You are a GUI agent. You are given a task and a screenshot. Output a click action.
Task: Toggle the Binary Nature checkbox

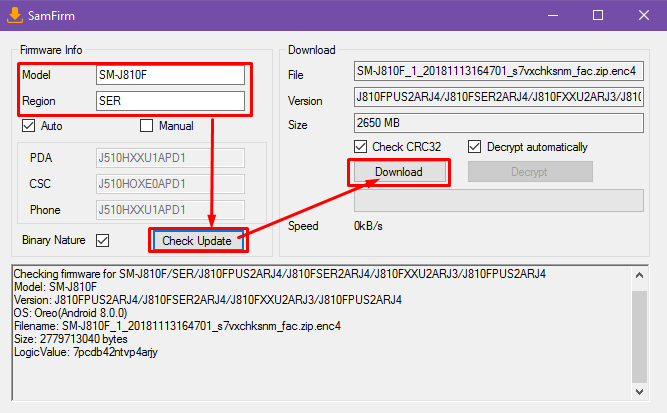pos(103,240)
